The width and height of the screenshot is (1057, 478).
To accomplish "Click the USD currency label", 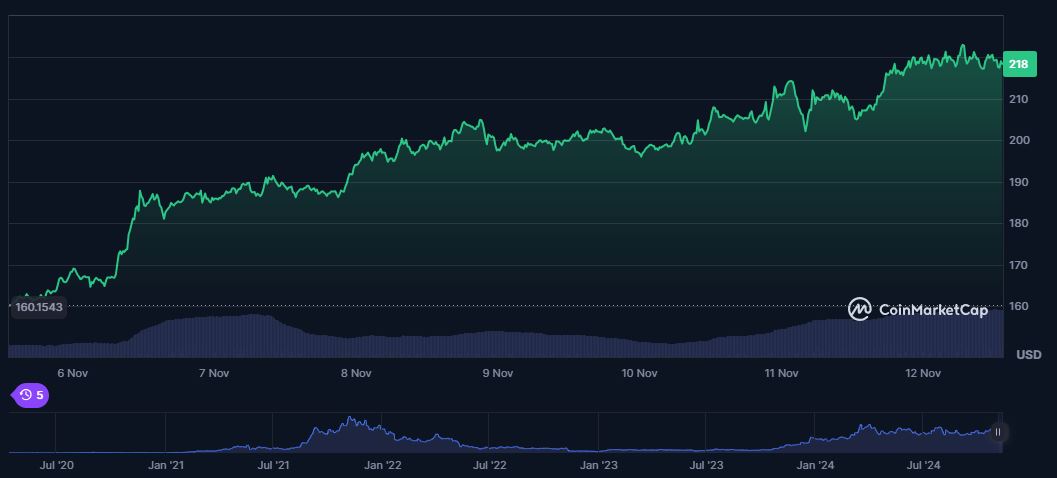I will [1029, 355].
